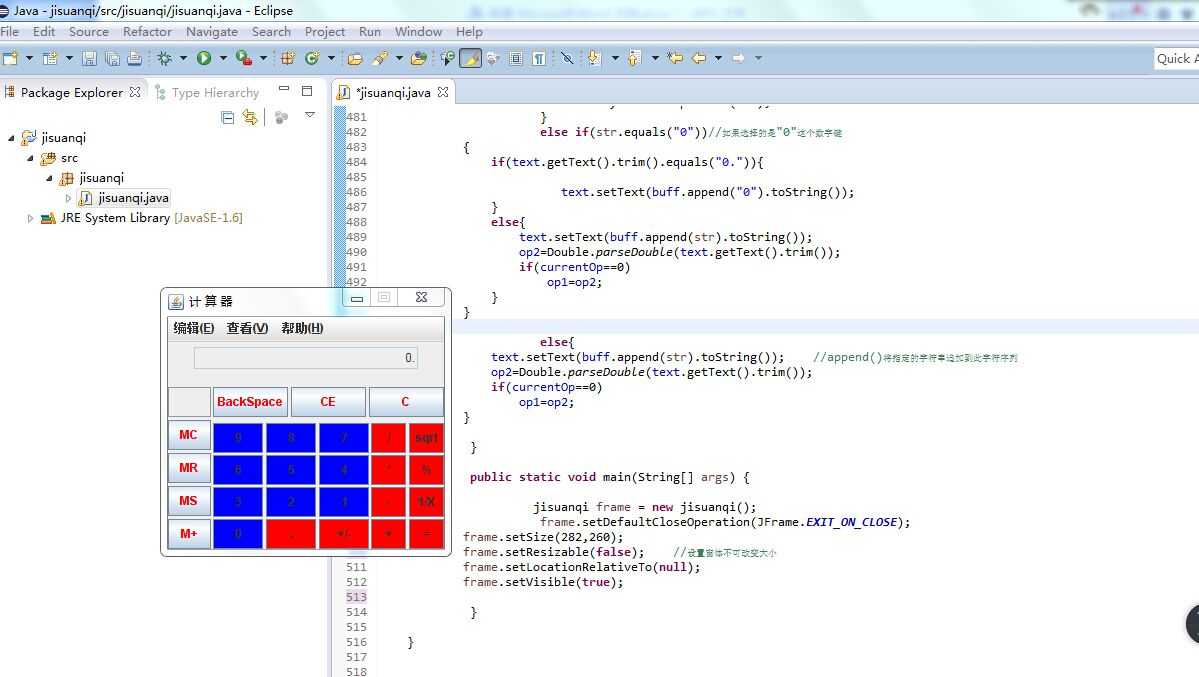Click the Last Edit Location icon
This screenshot has height=677, width=1199.
pos(674,58)
